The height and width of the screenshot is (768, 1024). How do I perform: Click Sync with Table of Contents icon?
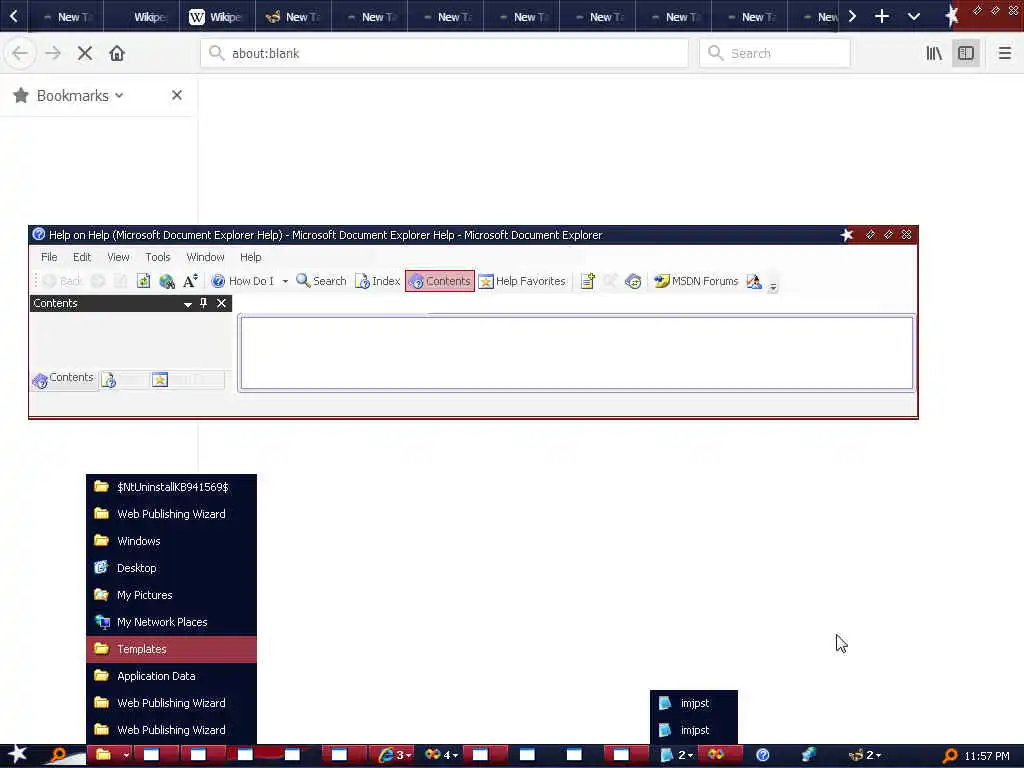[x=632, y=281]
